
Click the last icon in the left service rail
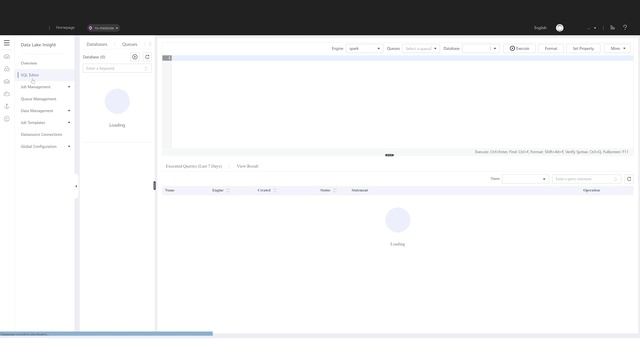point(7,119)
